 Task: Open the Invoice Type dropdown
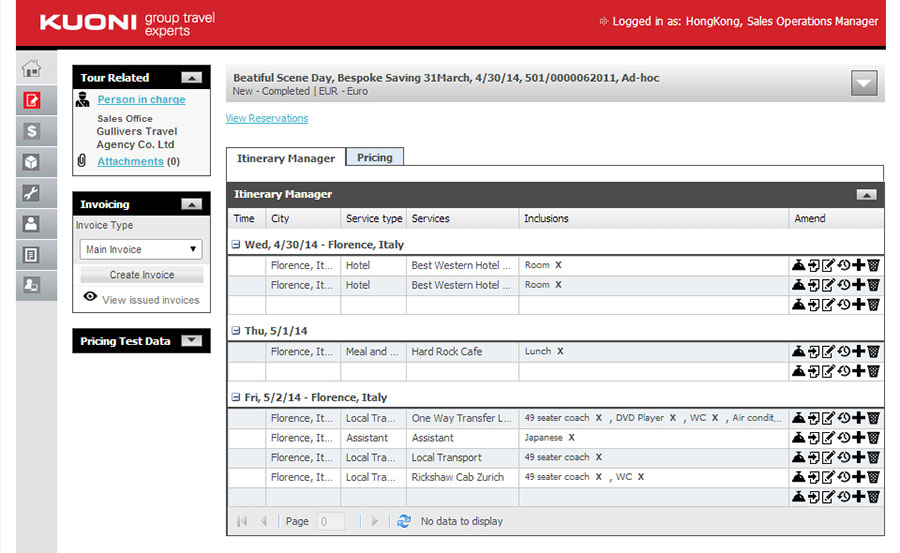pyautogui.click(x=141, y=250)
